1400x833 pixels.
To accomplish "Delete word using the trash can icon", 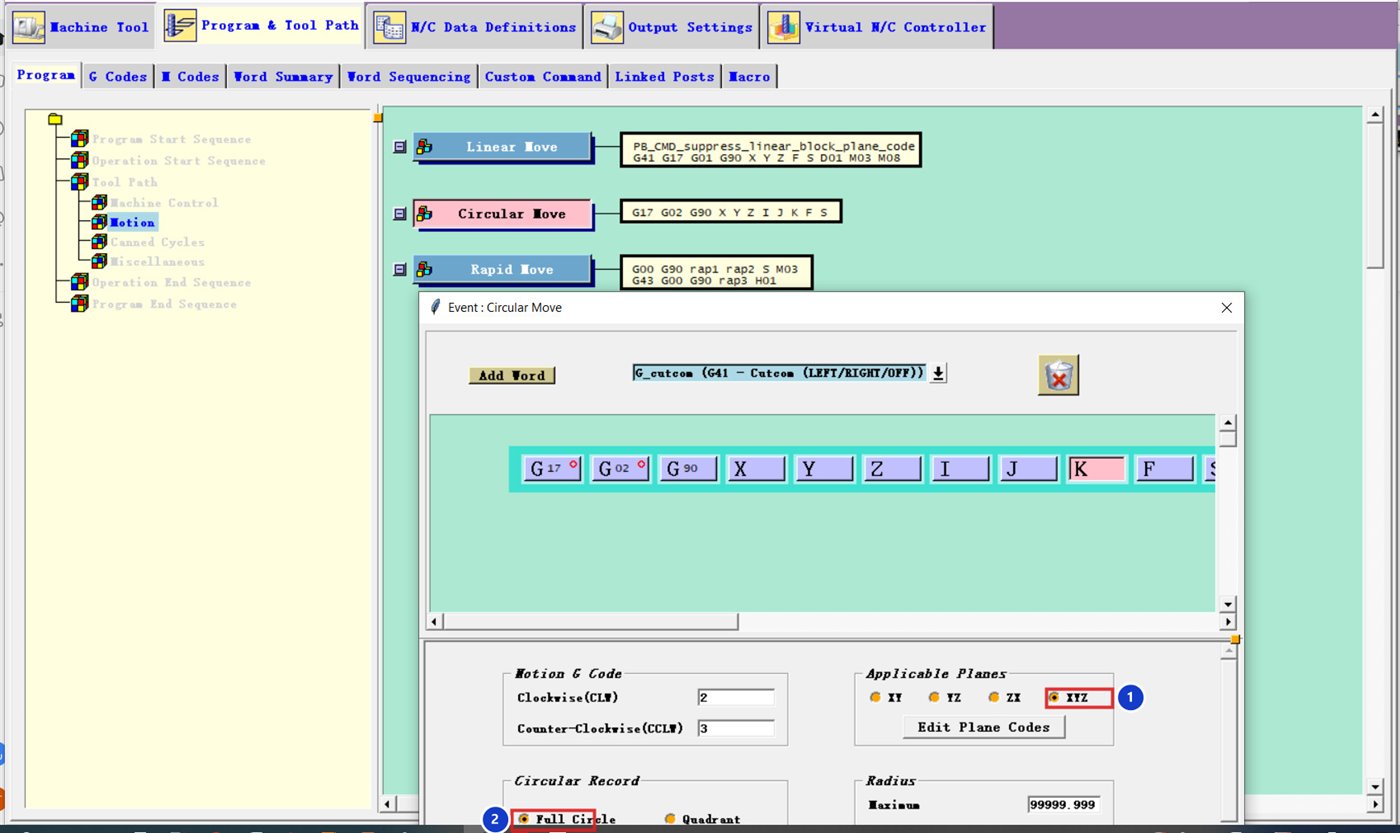I will [1058, 375].
